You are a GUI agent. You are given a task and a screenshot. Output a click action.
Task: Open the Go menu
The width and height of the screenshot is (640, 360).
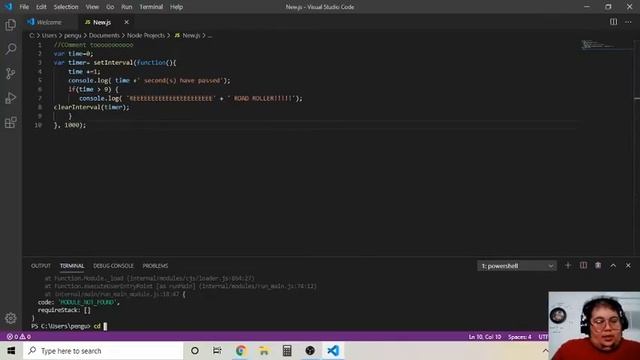(110, 7)
